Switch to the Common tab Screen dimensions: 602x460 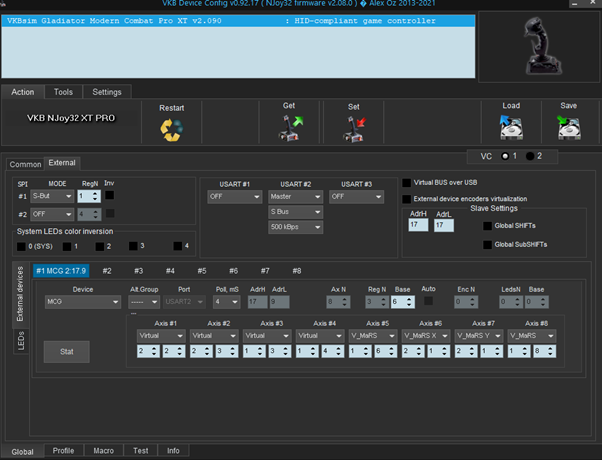25,164
